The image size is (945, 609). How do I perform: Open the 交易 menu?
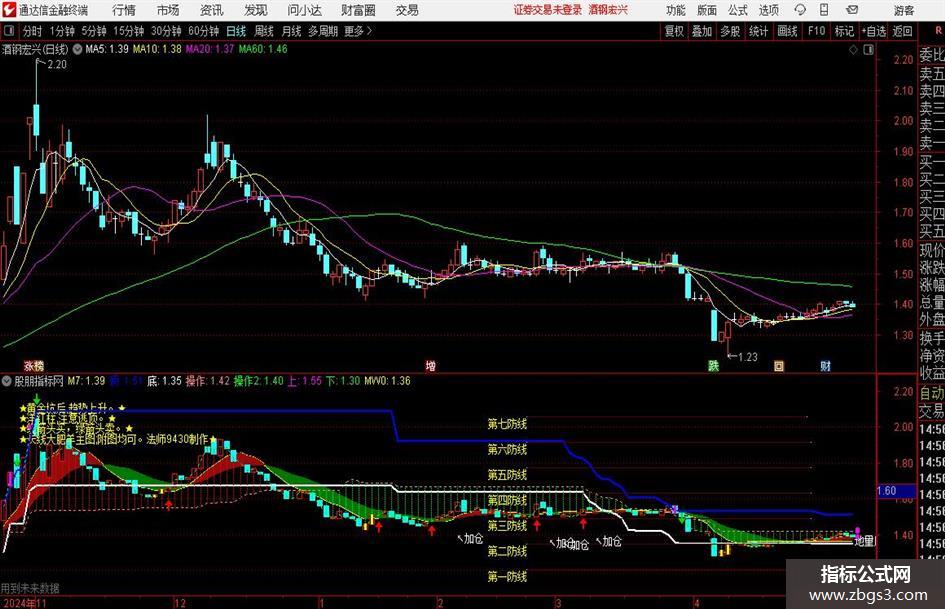407,10
